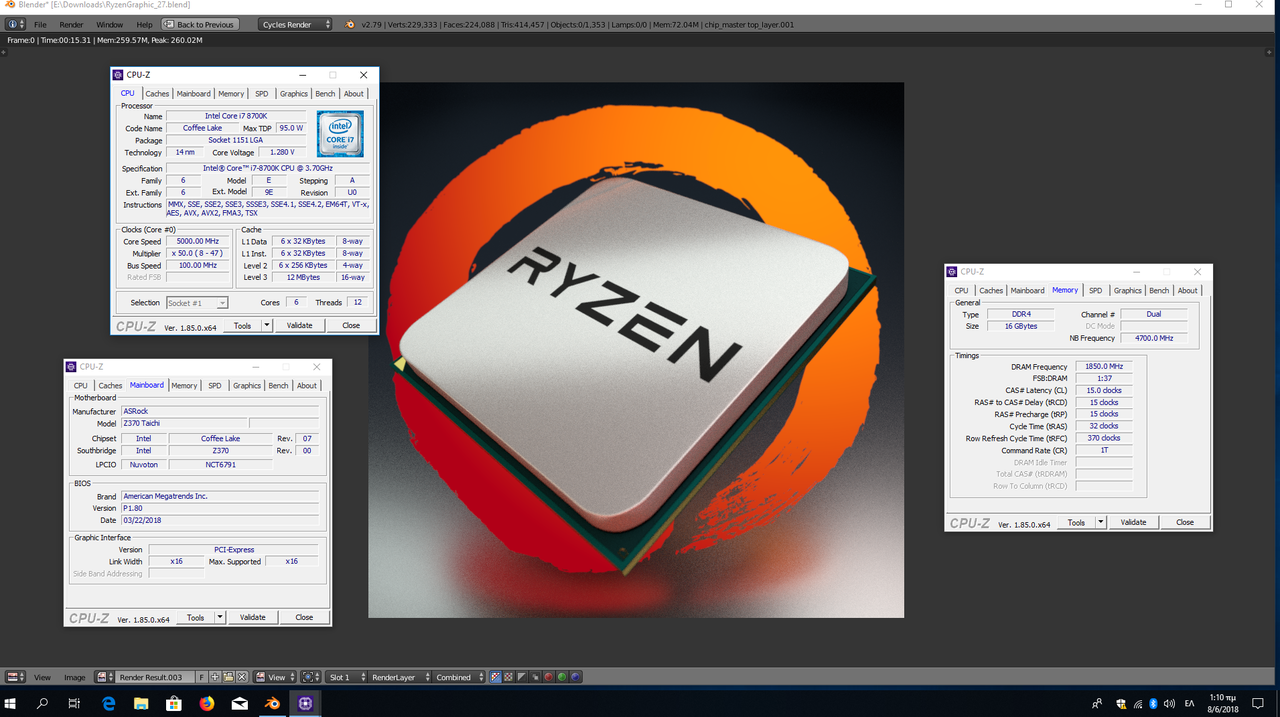Click Blender logo icon in info header
Screen dimensions: 1280x717
click(350, 24)
